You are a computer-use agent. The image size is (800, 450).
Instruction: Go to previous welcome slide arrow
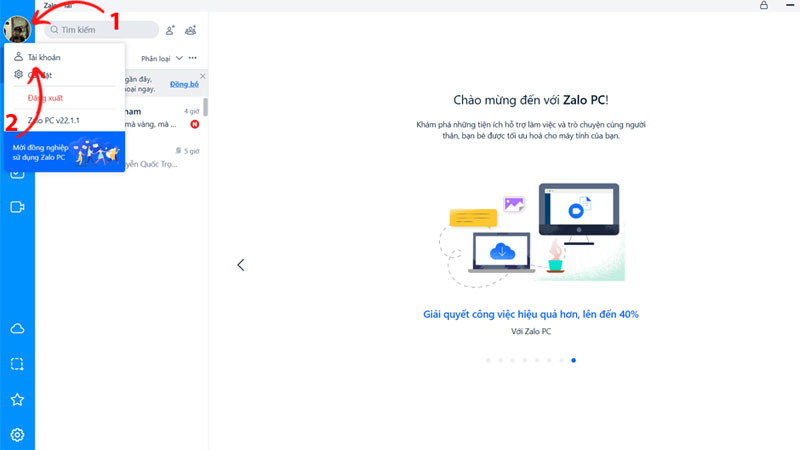(241, 265)
